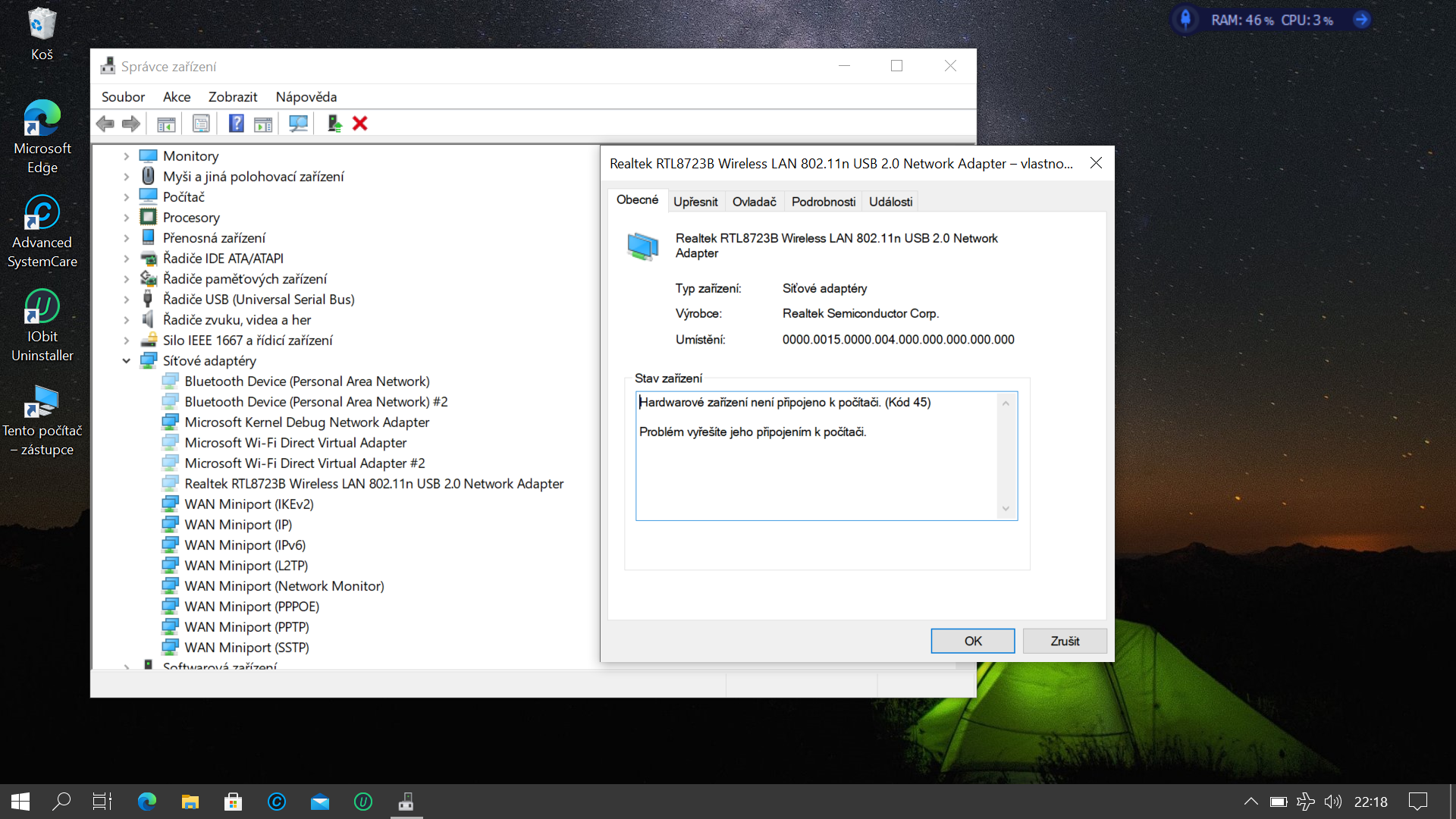Screen dimensions: 1456x819
Task: Expand the Monitory category
Action: coord(127,156)
